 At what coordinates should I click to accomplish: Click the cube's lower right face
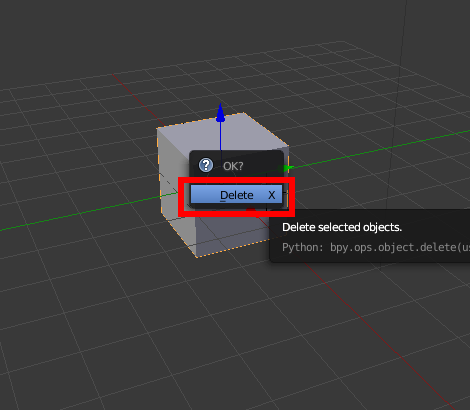click(233, 233)
